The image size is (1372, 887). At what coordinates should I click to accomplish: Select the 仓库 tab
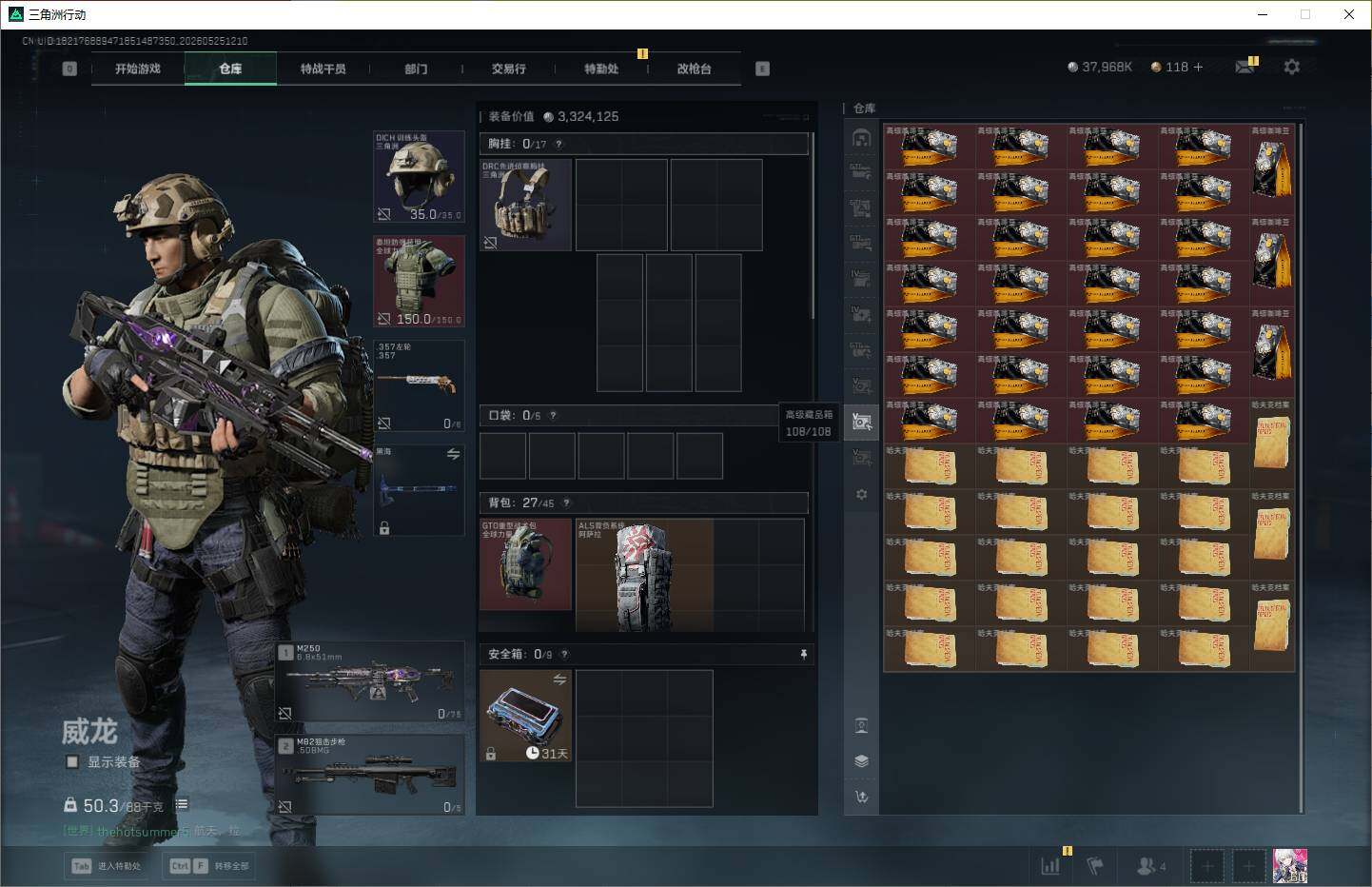(230, 69)
